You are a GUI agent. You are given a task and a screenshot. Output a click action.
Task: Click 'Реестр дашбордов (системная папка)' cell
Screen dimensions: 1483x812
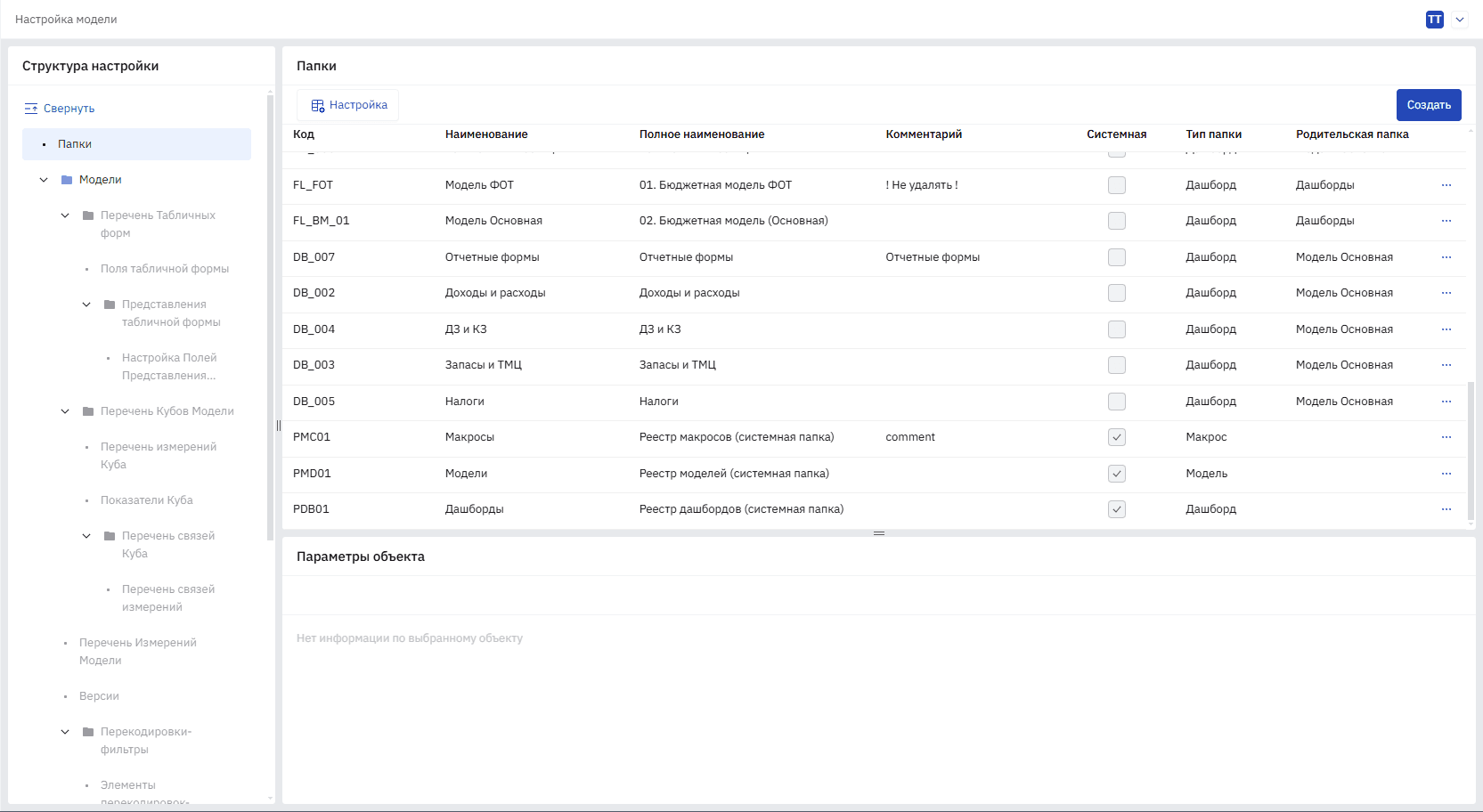click(x=741, y=509)
